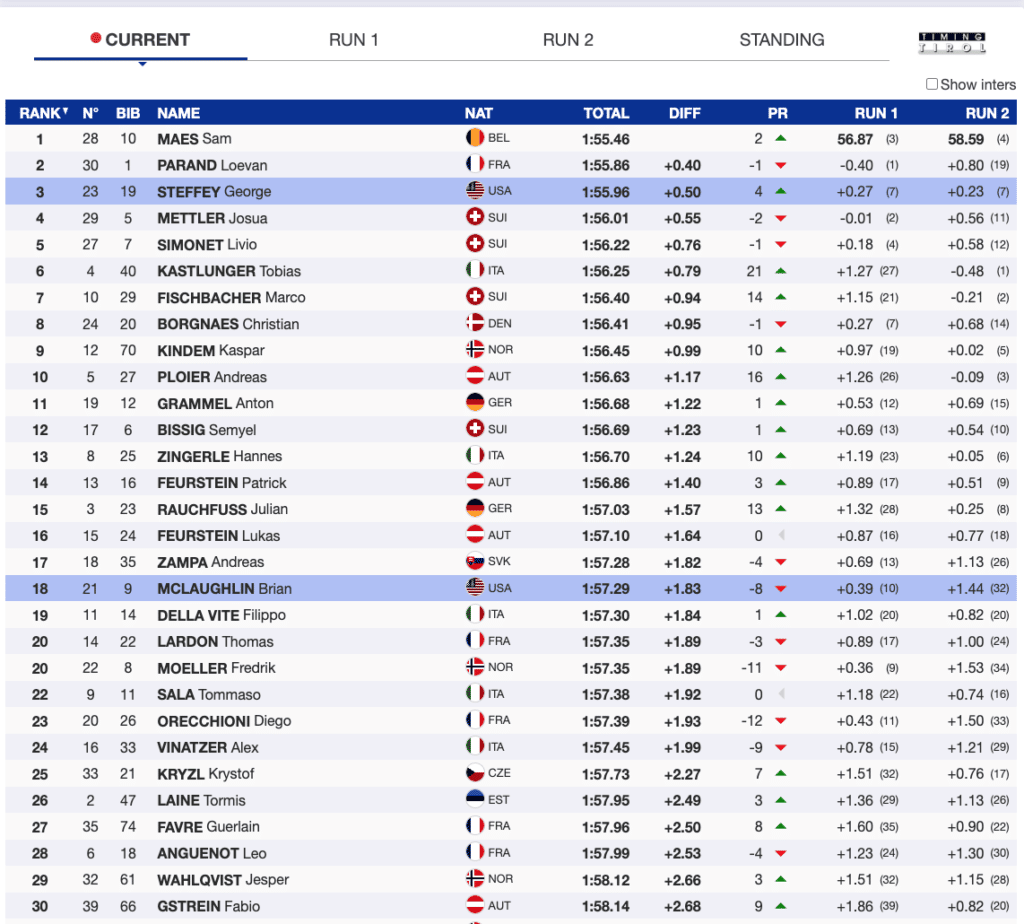Click the Timing Tirol logo

pos(951,42)
